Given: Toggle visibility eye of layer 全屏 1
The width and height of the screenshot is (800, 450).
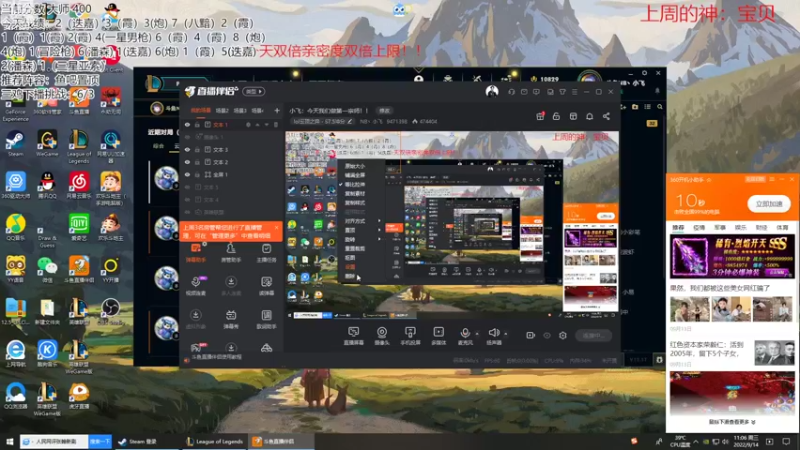Looking at the screenshot, I should (x=187, y=174).
